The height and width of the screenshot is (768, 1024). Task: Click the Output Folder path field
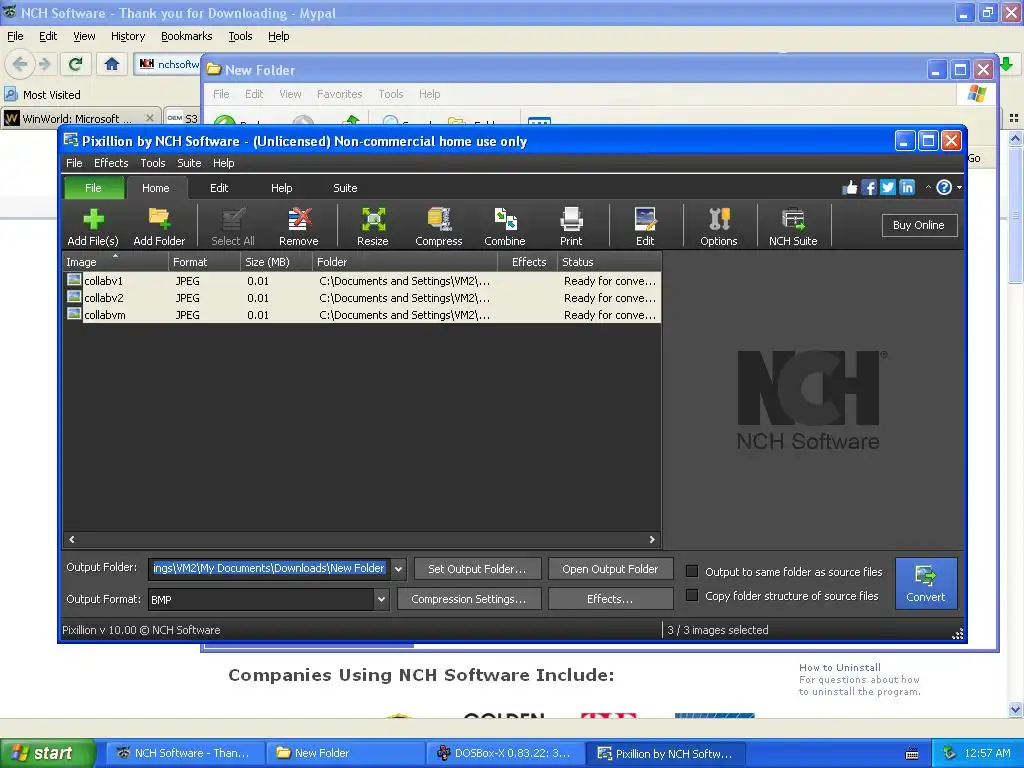pos(269,569)
